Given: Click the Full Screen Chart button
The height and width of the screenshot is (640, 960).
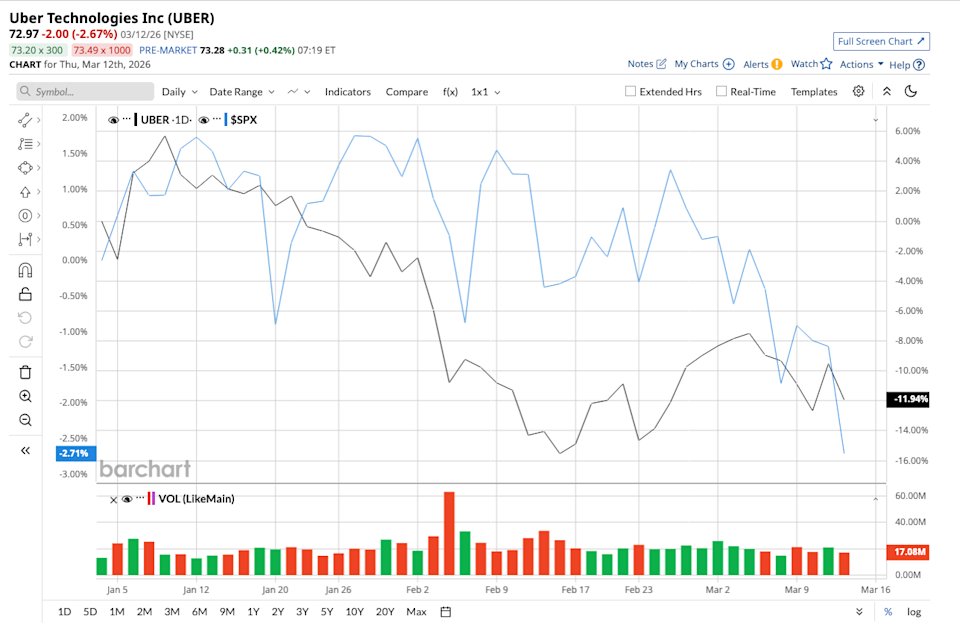Looking at the screenshot, I should (881, 41).
